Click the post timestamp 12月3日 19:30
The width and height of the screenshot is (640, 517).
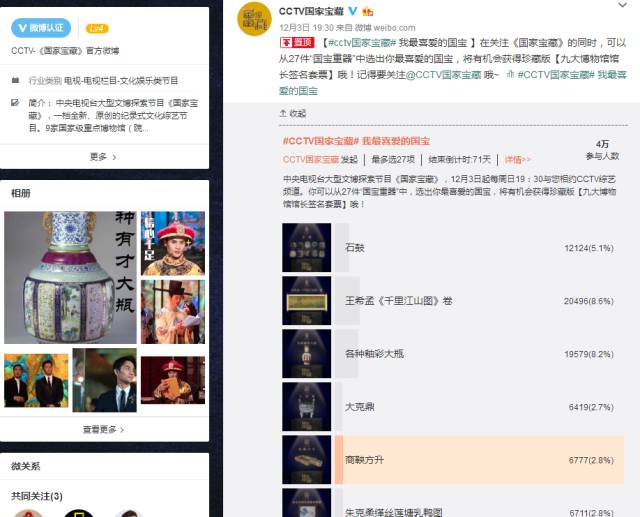coord(307,28)
